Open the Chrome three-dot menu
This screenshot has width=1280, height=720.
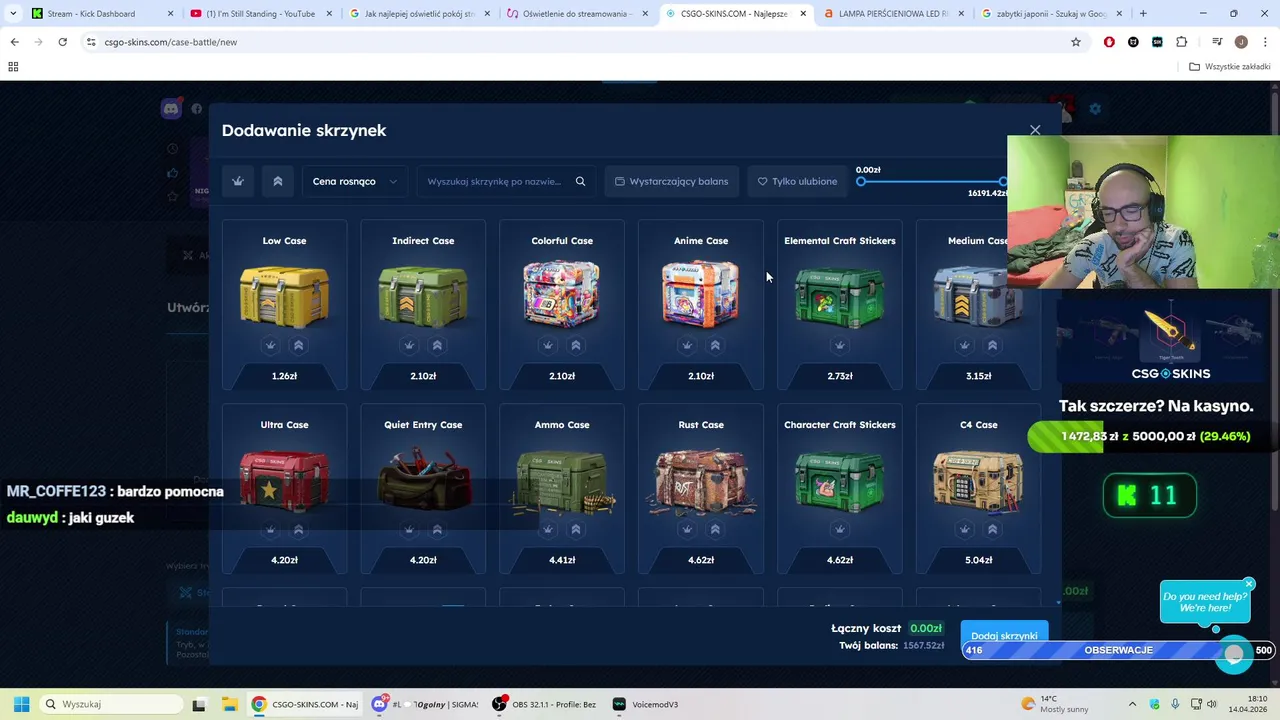pyautogui.click(x=1264, y=42)
